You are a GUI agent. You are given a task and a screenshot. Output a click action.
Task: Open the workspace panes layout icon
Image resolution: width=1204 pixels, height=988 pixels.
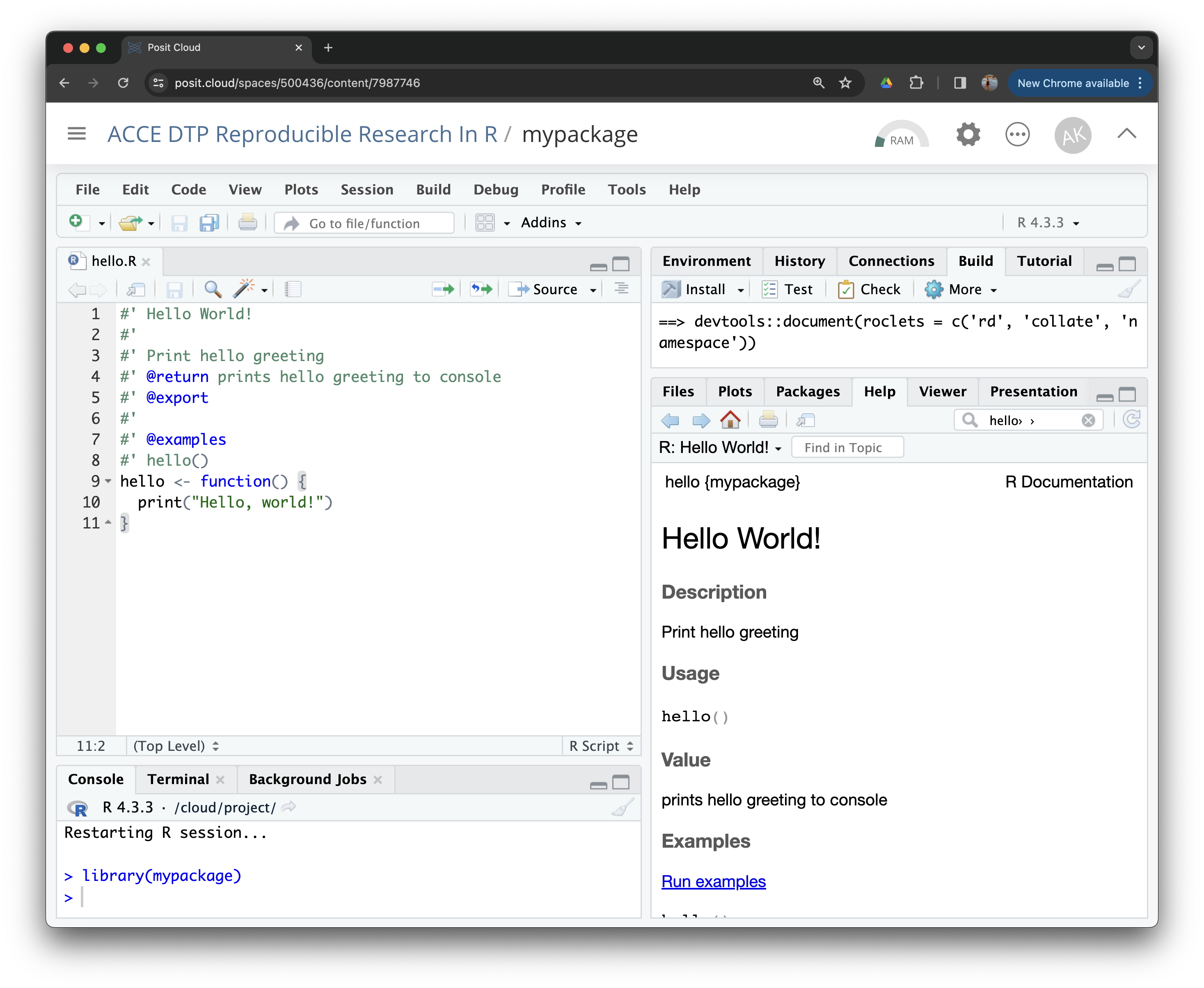point(485,222)
